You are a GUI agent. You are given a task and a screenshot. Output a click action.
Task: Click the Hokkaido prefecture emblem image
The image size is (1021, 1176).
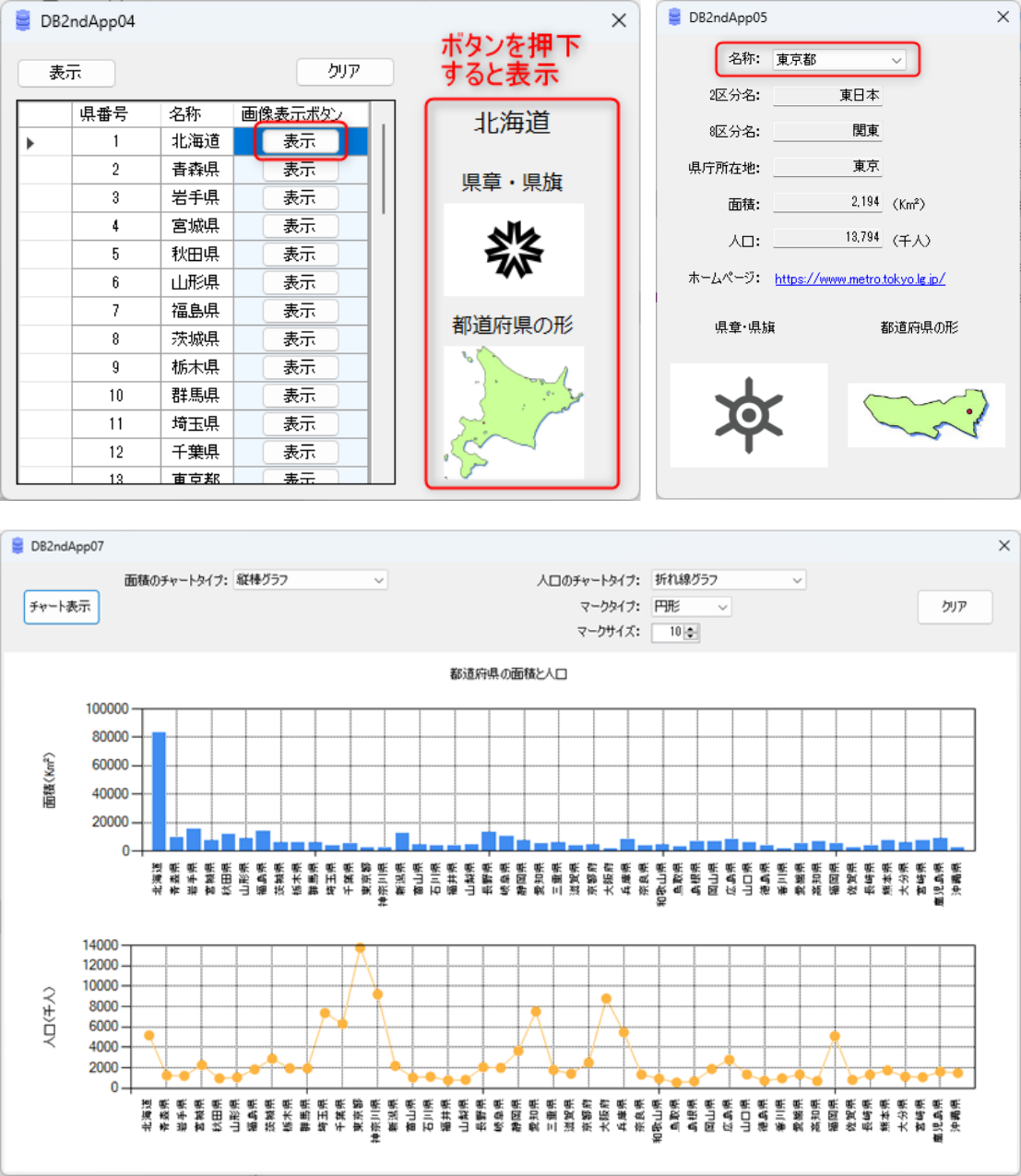[x=514, y=250]
